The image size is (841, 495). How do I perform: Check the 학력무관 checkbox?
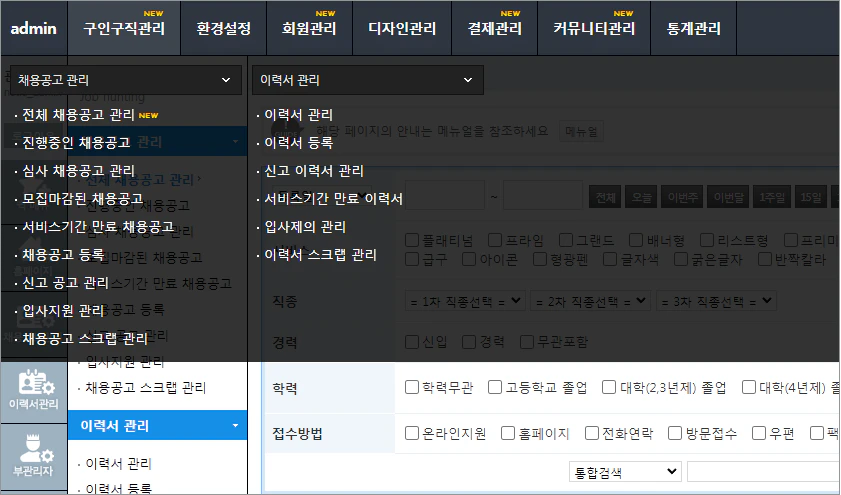click(x=412, y=387)
